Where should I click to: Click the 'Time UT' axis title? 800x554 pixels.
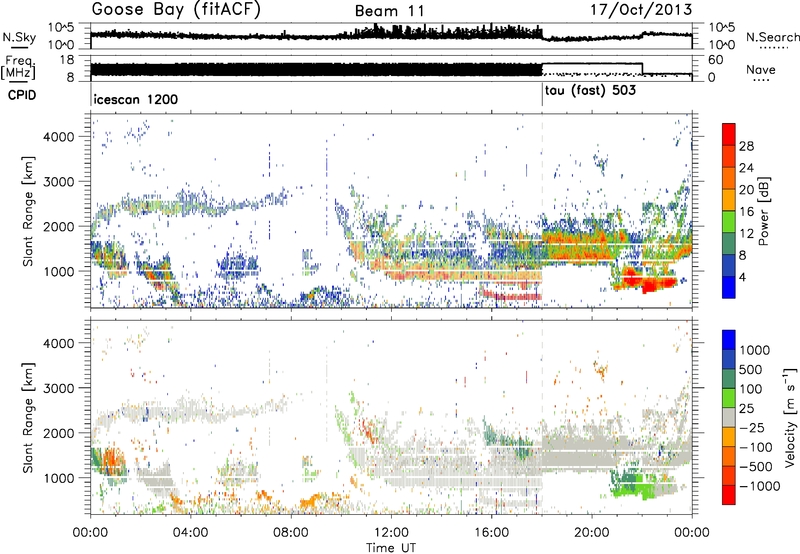[x=391, y=548]
